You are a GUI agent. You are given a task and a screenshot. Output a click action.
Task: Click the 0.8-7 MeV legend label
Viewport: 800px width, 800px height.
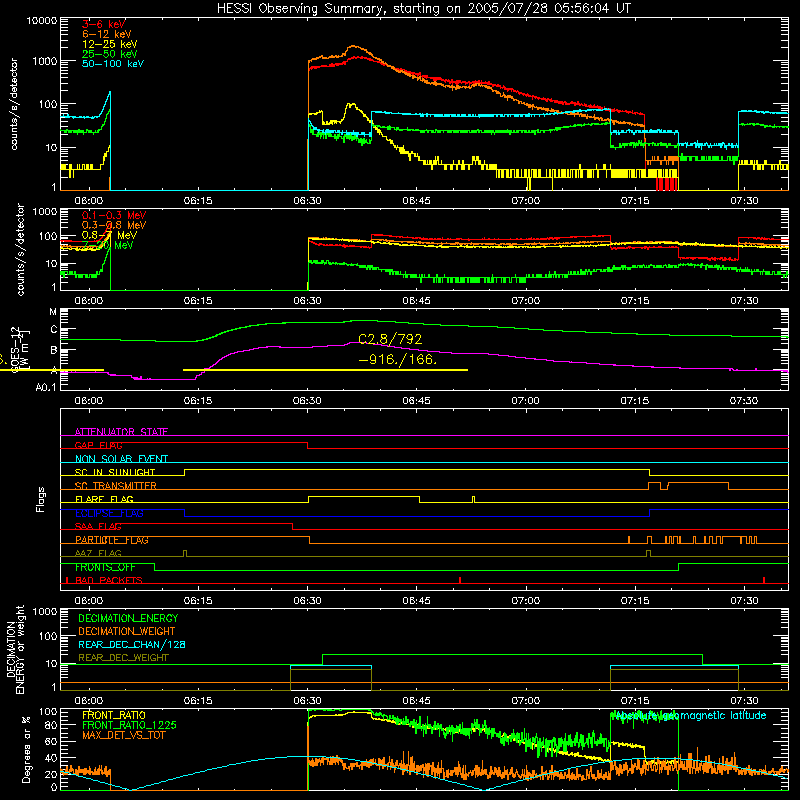pyautogui.click(x=109, y=235)
